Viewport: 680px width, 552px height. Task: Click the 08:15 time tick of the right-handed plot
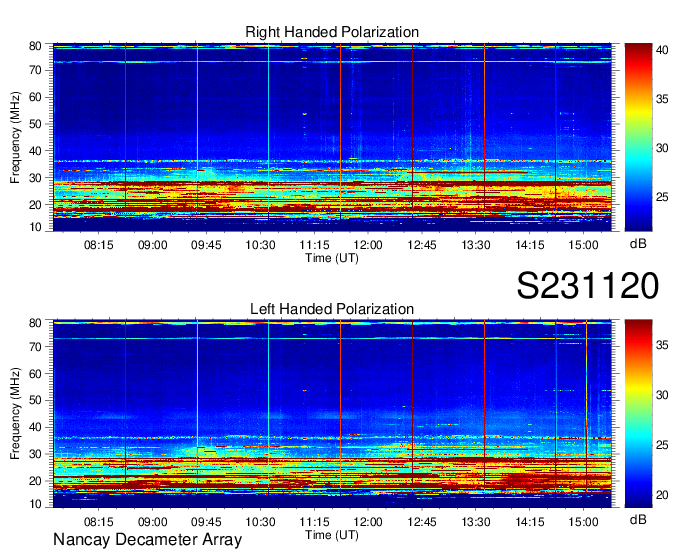click(x=98, y=245)
